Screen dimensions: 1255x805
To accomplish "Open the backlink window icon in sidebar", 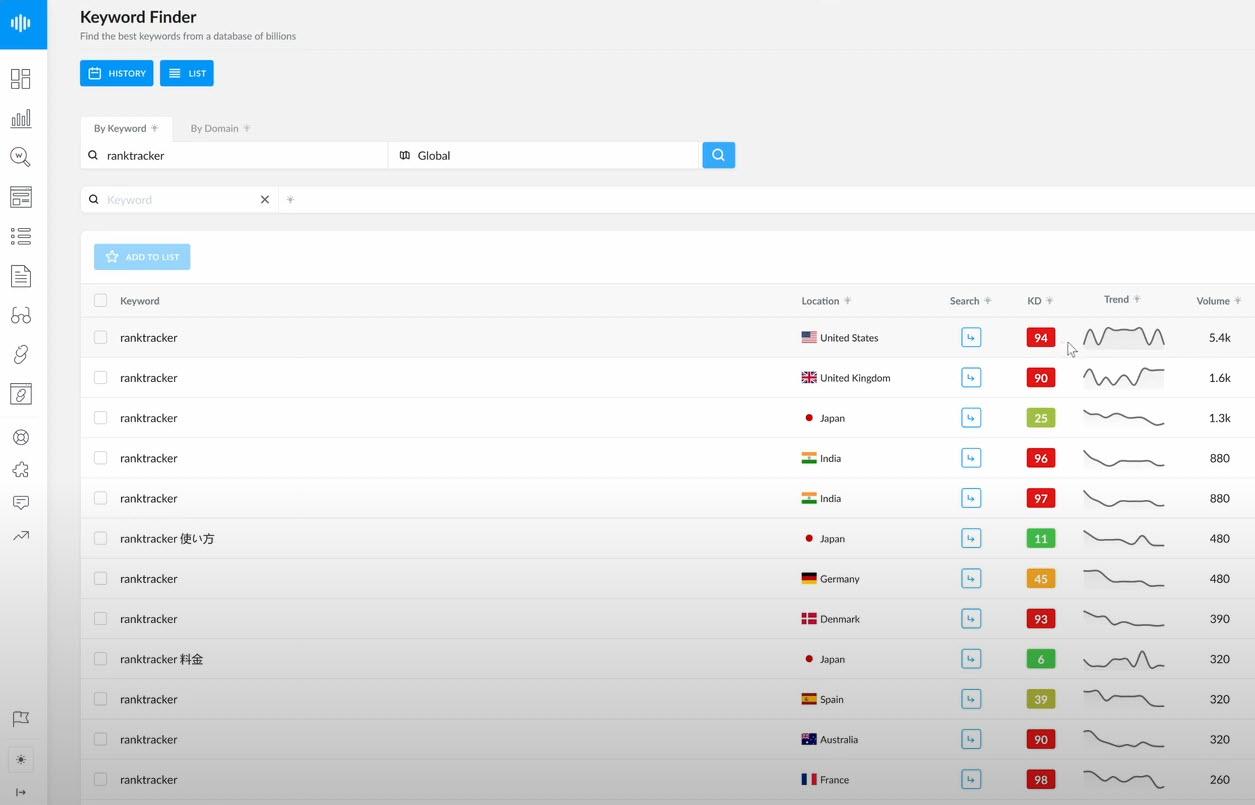I will pyautogui.click(x=21, y=394).
